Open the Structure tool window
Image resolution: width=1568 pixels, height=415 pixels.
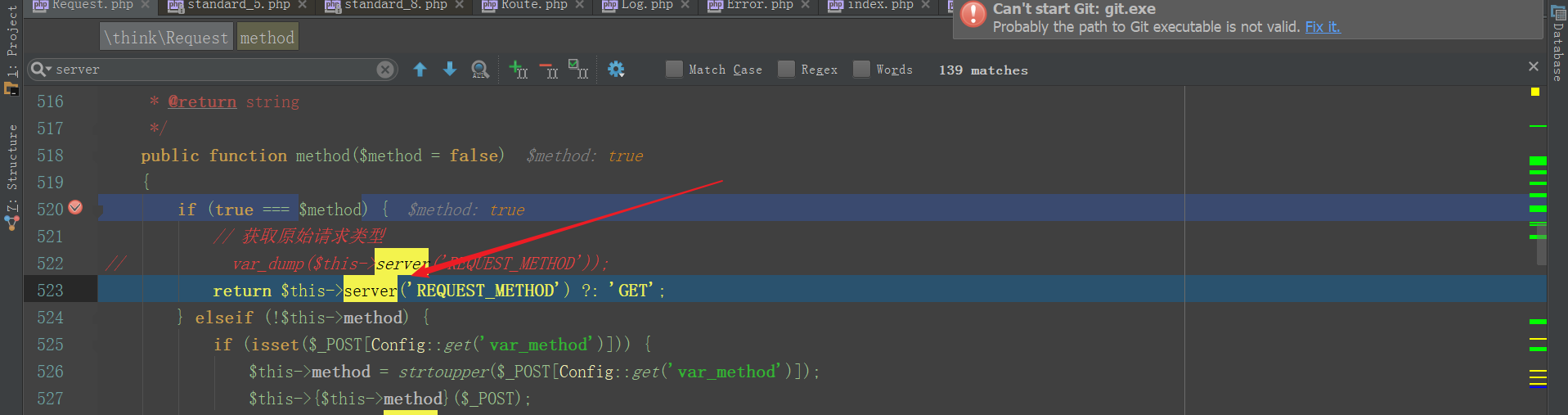(11, 177)
